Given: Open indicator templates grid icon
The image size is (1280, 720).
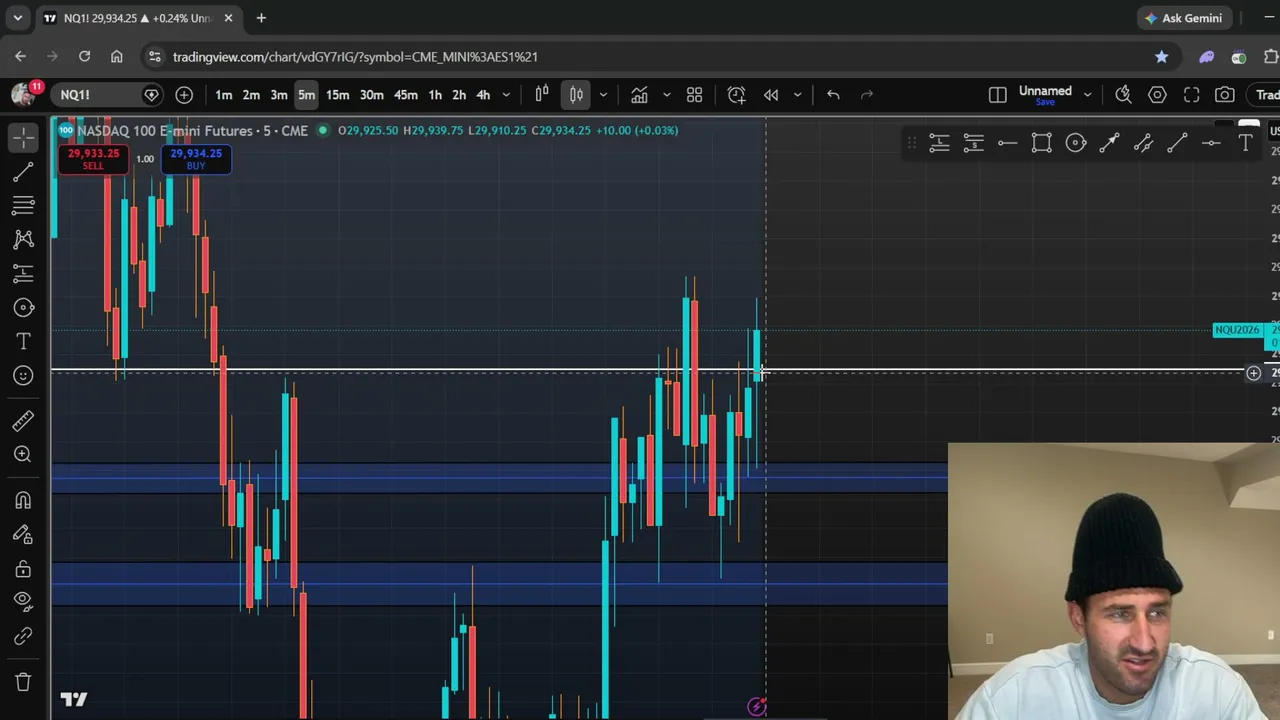Looking at the screenshot, I should 694,95.
